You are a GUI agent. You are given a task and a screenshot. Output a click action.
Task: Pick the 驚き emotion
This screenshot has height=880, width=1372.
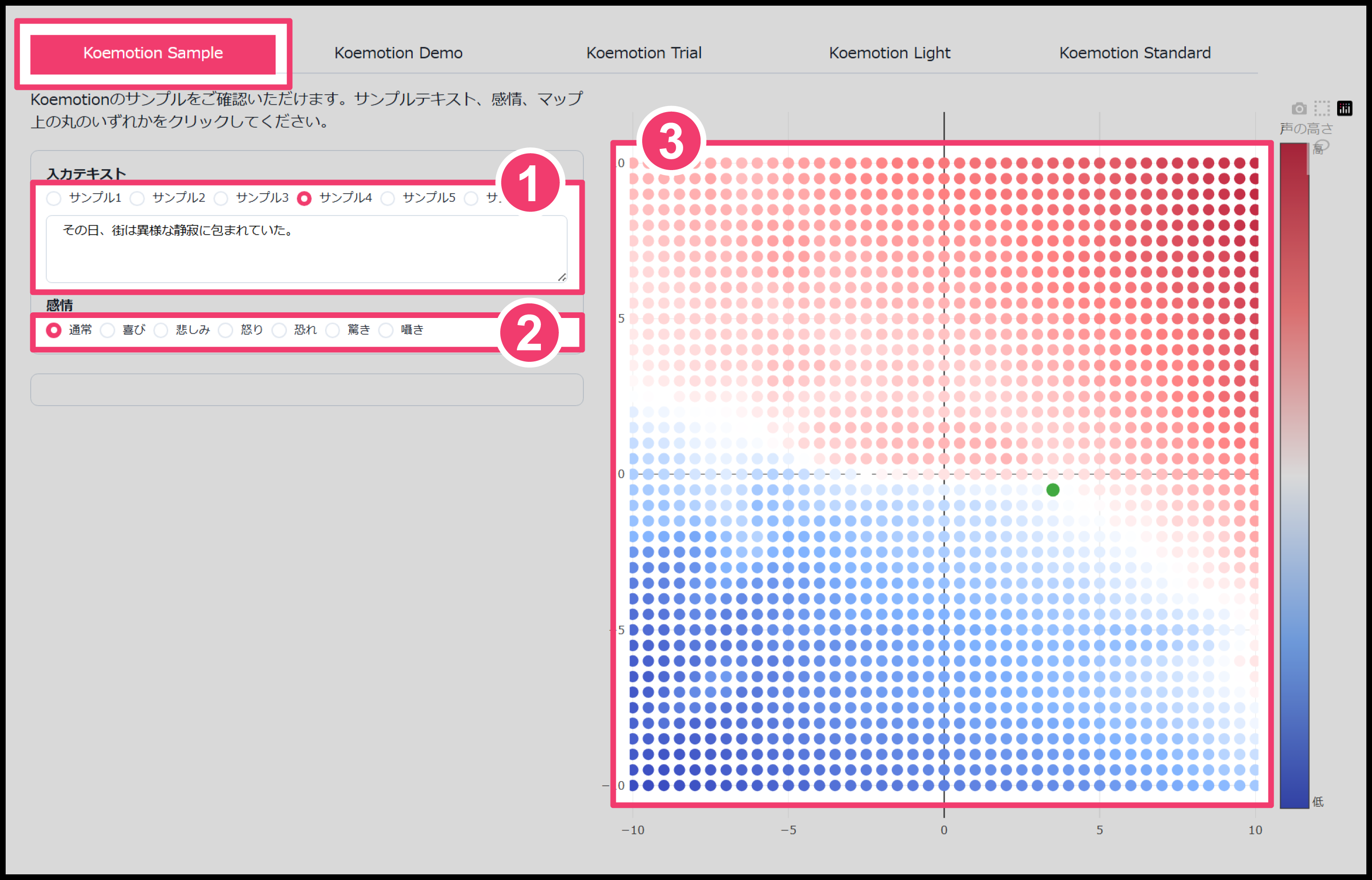(x=333, y=330)
